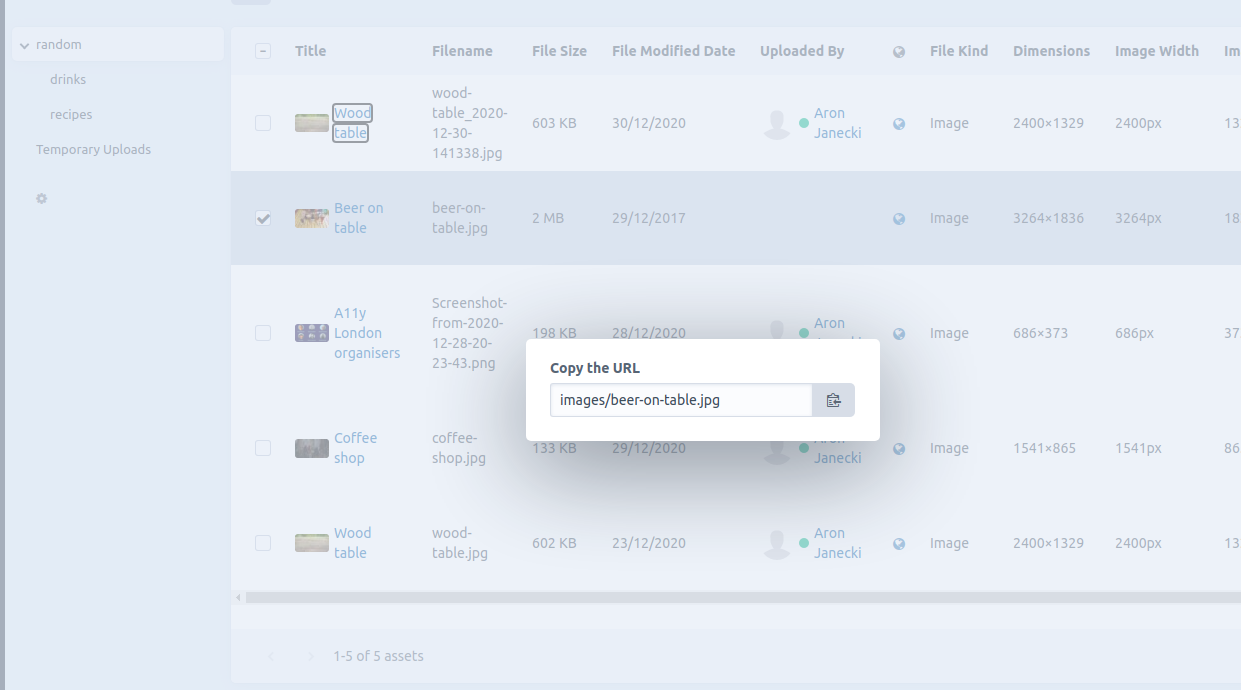This screenshot has height=690, width=1241.
Task: Click the next page arrow in the pagination bar
Action: (x=310, y=656)
